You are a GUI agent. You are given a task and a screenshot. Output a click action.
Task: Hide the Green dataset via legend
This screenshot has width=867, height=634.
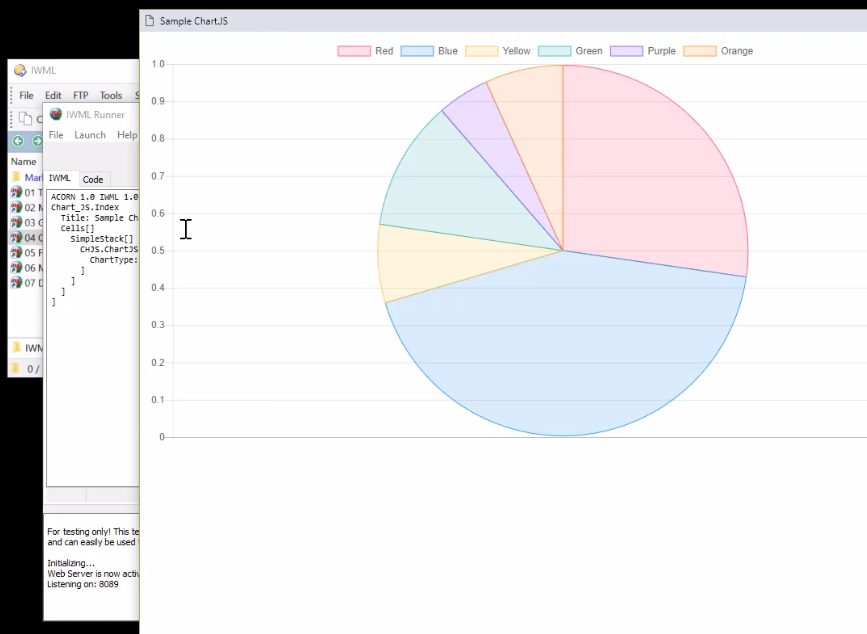(570, 51)
